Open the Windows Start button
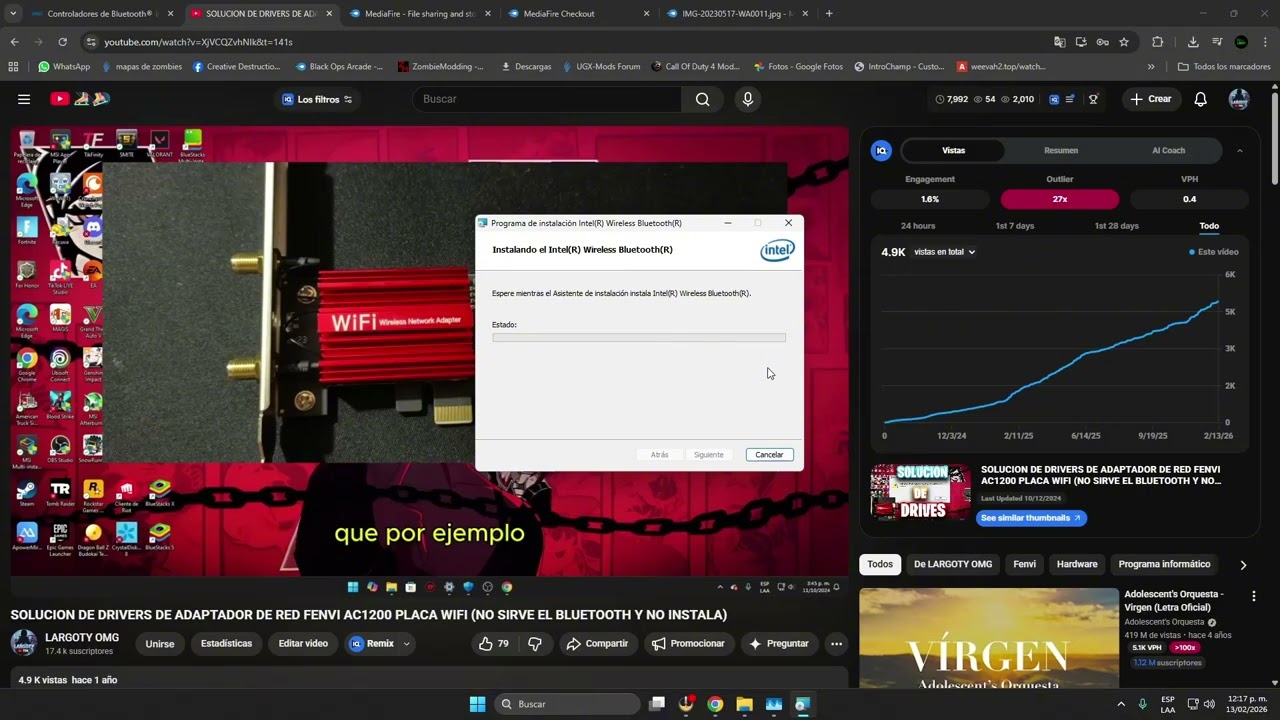 (477, 704)
